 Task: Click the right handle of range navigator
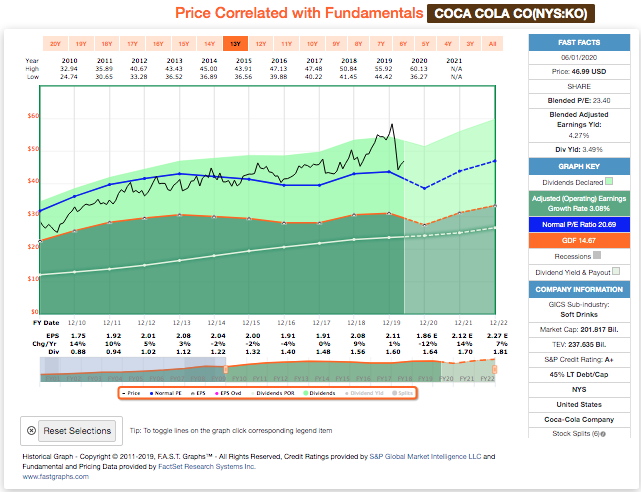pos(494,369)
